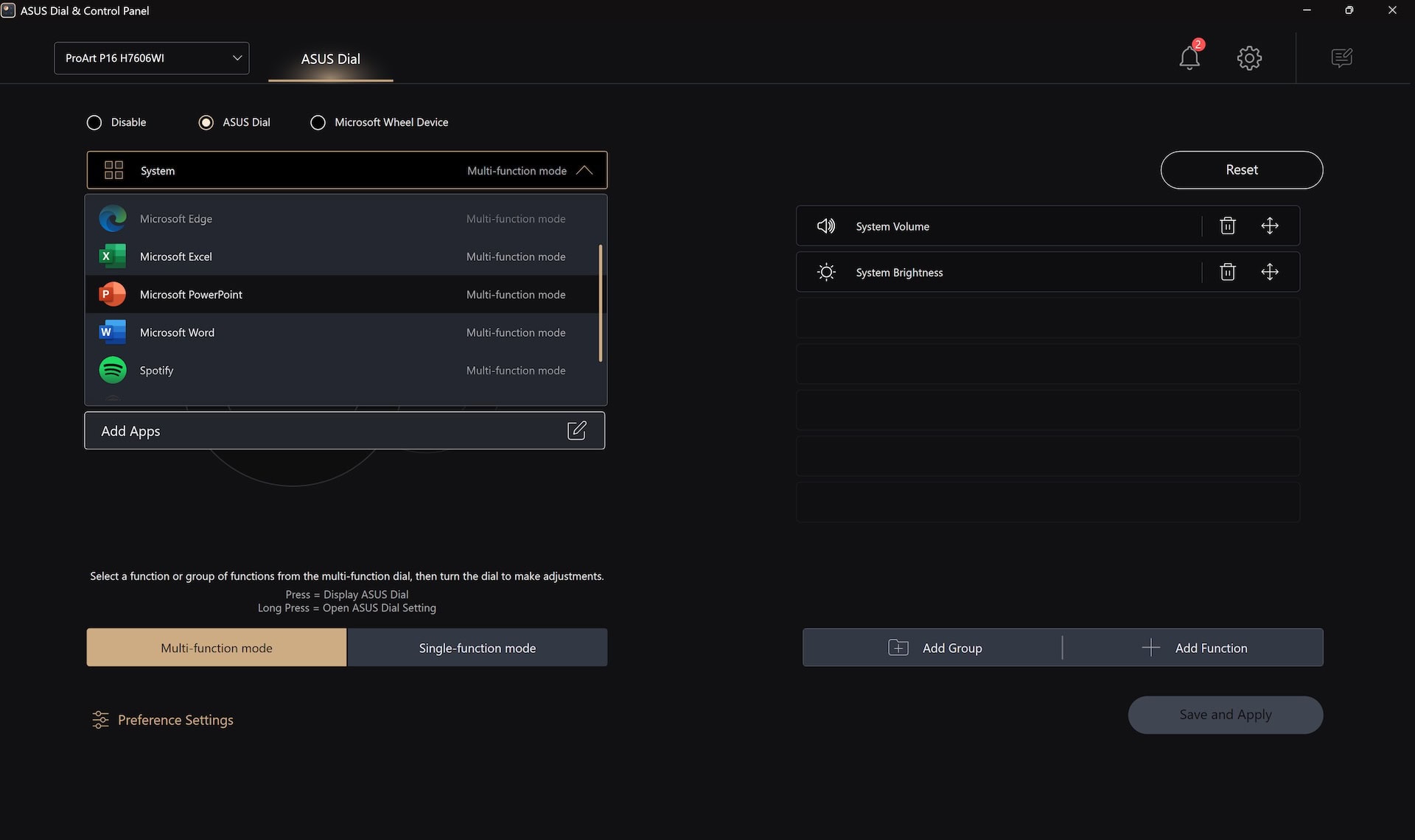Screen dimensions: 1415x840
Task: Click the Microsoft Word app icon
Action: click(112, 332)
